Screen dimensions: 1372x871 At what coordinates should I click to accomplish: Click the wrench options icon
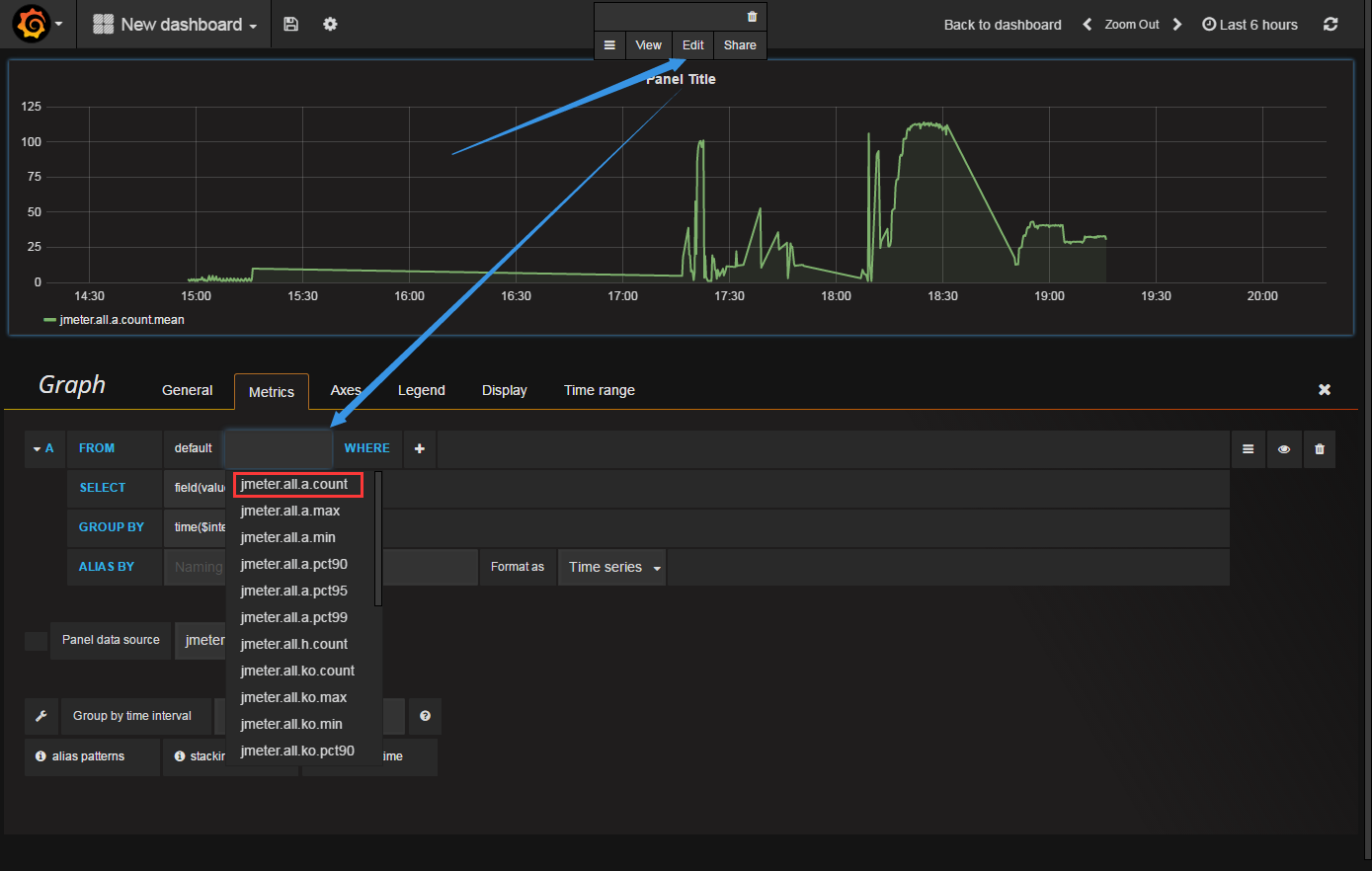coord(40,716)
